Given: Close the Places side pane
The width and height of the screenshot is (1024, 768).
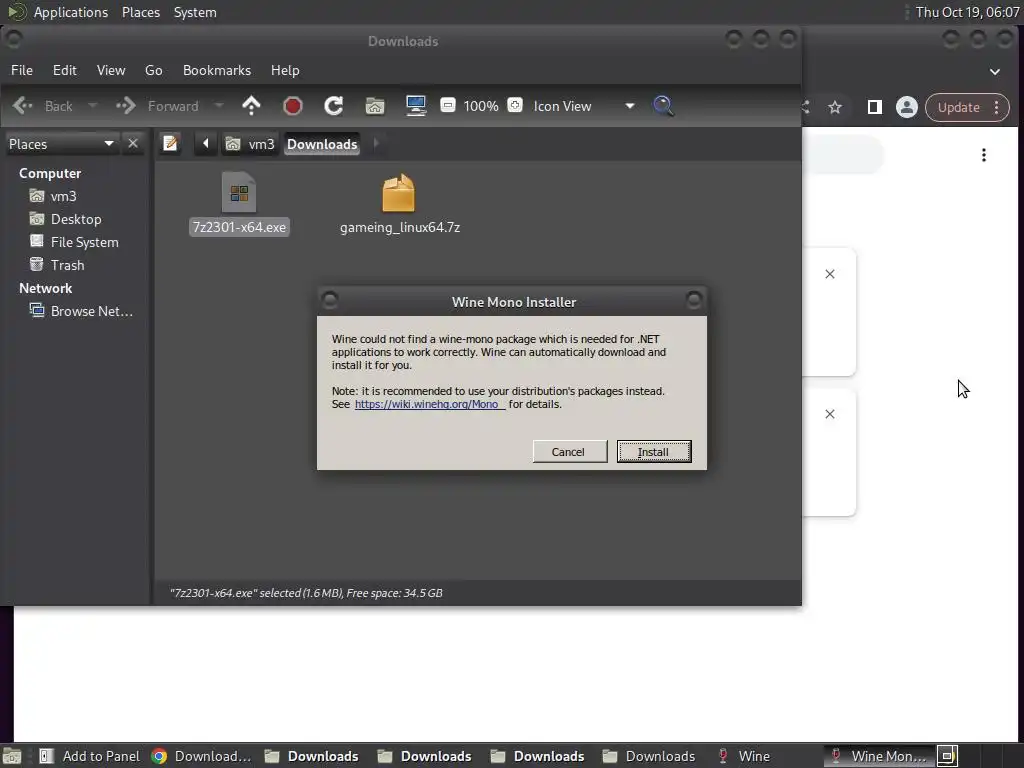Looking at the screenshot, I should (x=133, y=144).
